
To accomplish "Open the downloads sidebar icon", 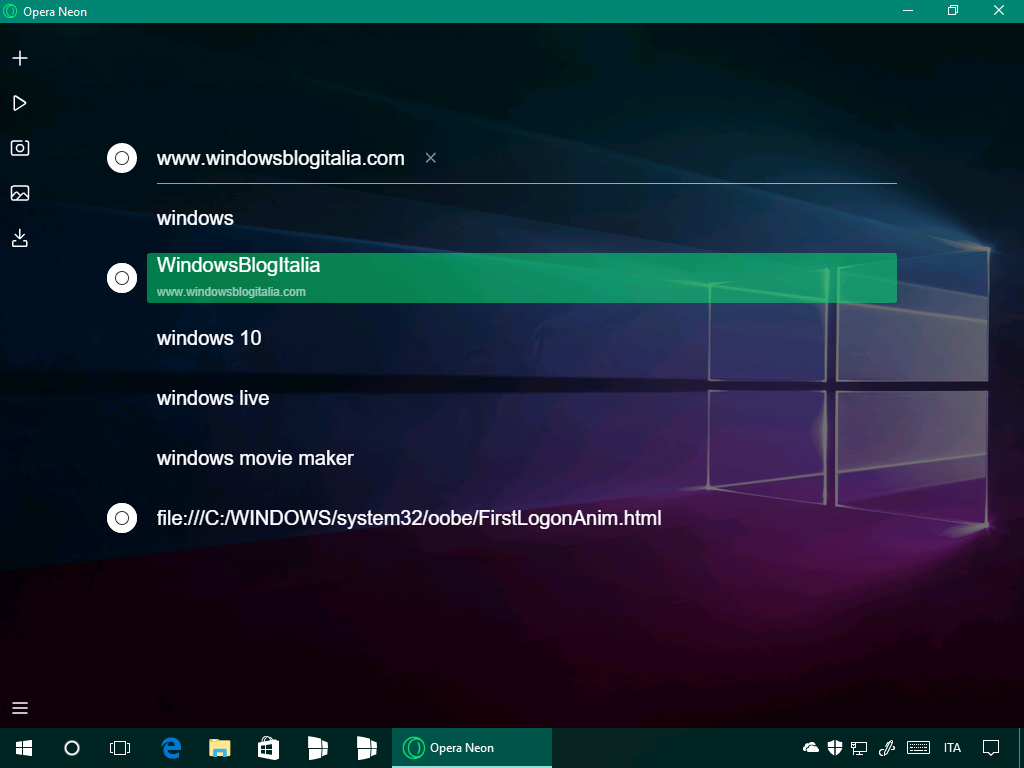I will 20,238.
